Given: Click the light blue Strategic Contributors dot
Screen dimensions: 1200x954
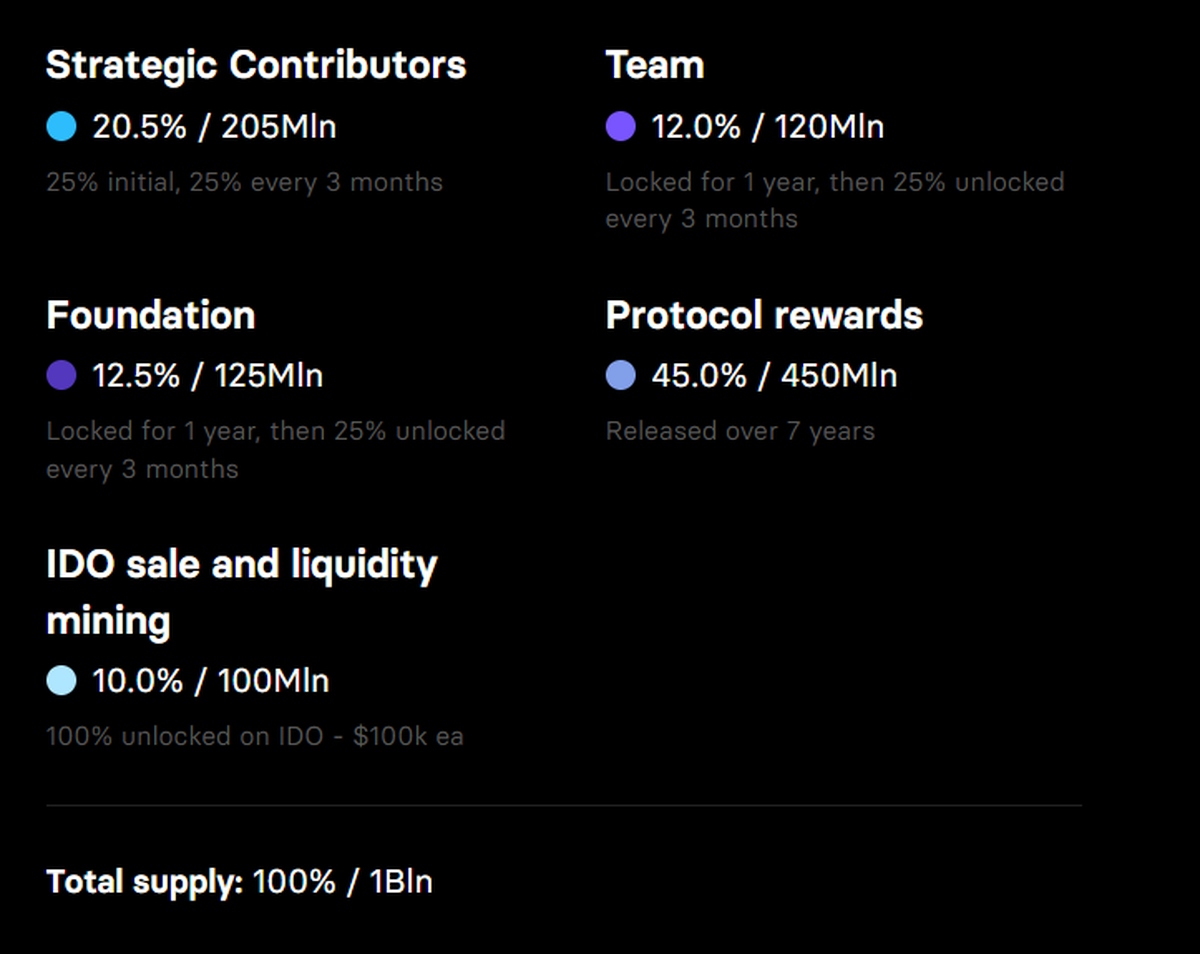Looking at the screenshot, I should 61,127.
